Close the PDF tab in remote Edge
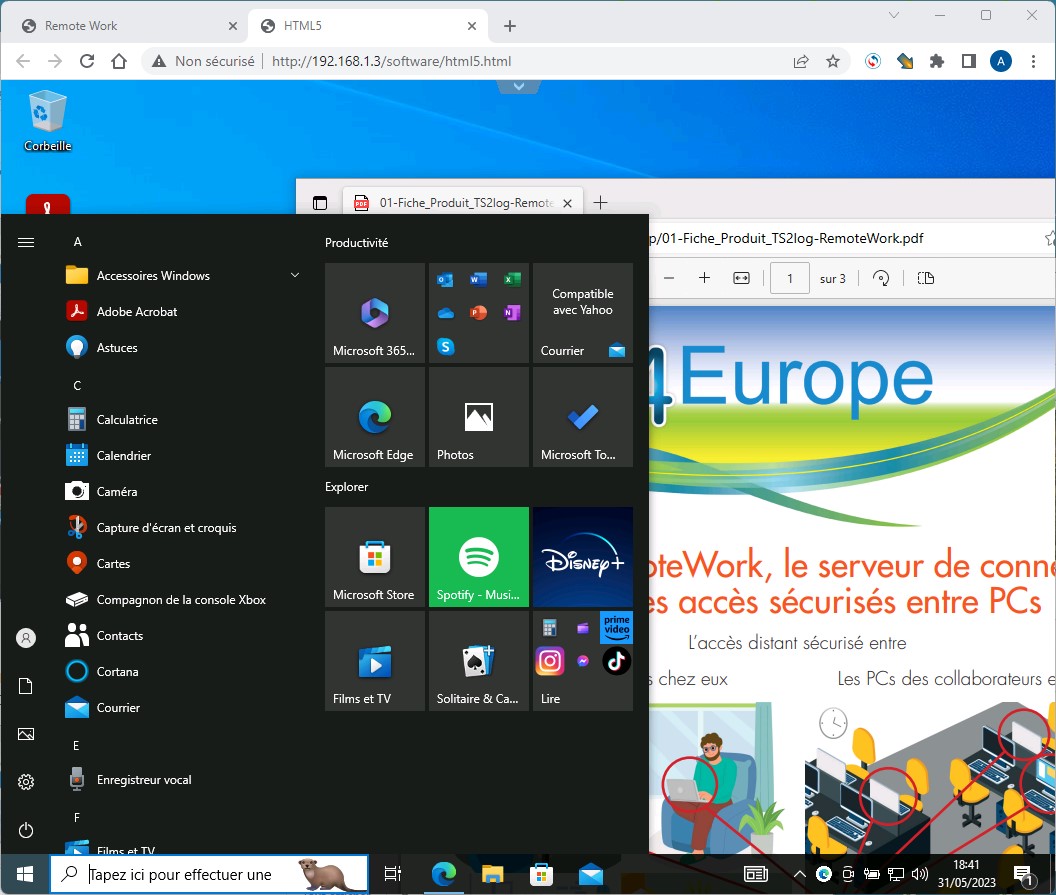This screenshot has height=895, width=1056. (567, 203)
